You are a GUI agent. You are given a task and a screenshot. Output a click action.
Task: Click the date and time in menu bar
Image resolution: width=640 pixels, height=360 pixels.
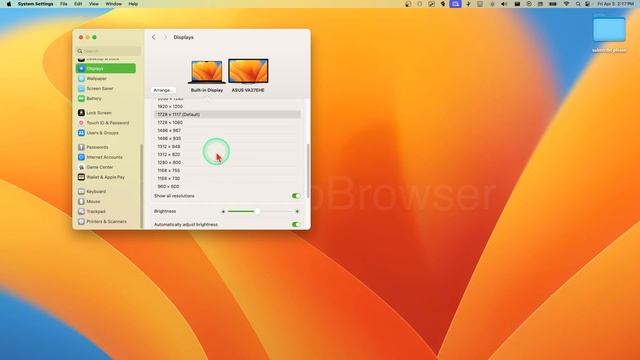pyautogui.click(x=616, y=4)
